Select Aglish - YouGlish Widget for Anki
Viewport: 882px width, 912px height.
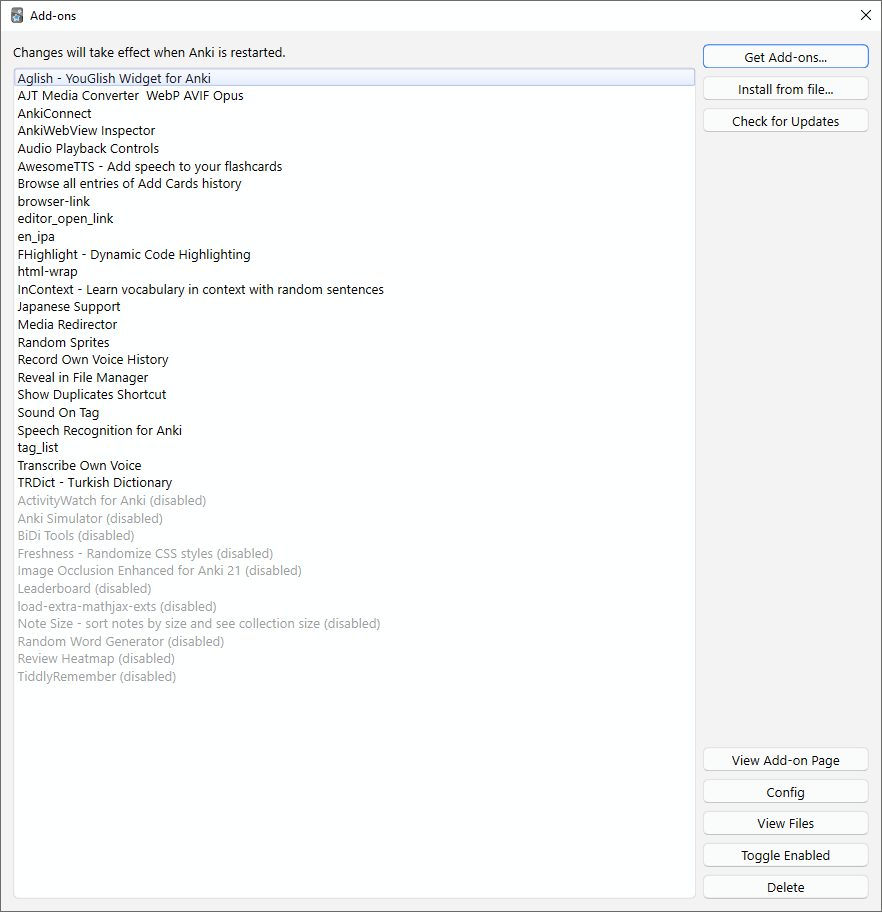354,78
